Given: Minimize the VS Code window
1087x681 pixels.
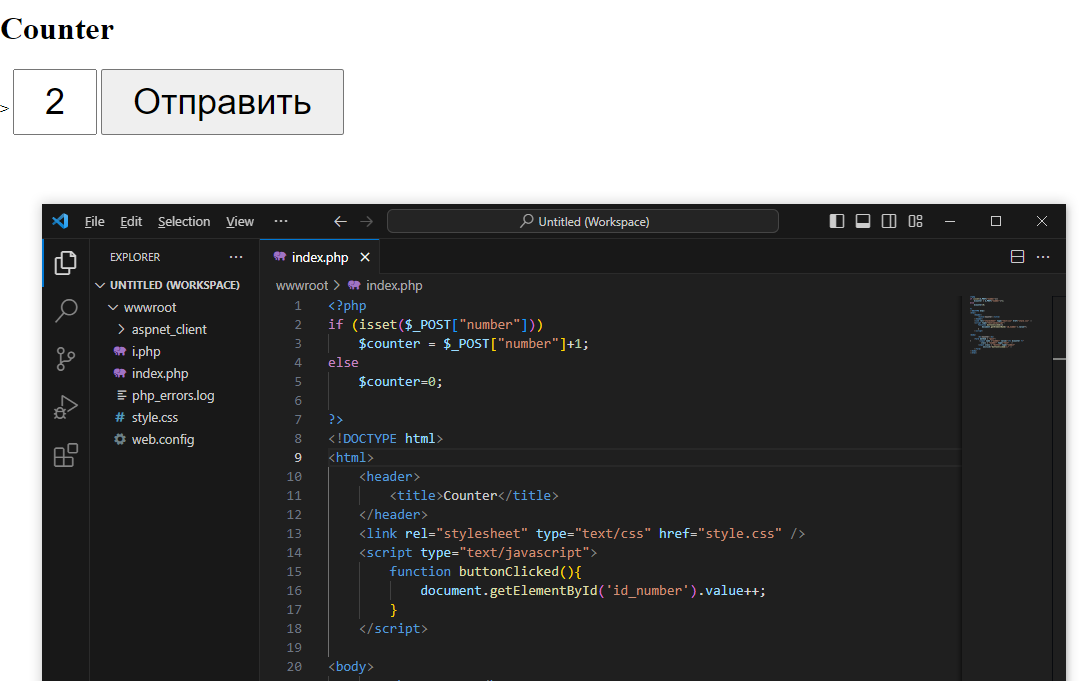Looking at the screenshot, I should click(x=950, y=221).
